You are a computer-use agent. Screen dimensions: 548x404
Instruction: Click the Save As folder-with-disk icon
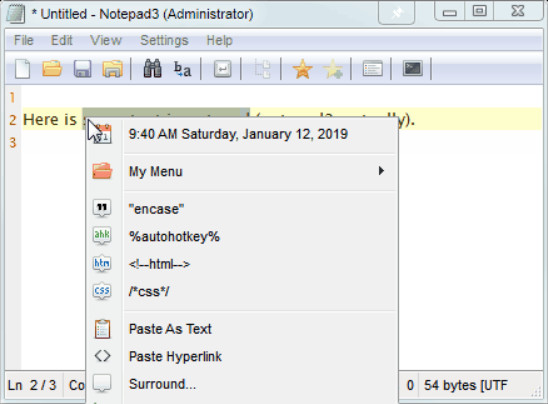112,69
